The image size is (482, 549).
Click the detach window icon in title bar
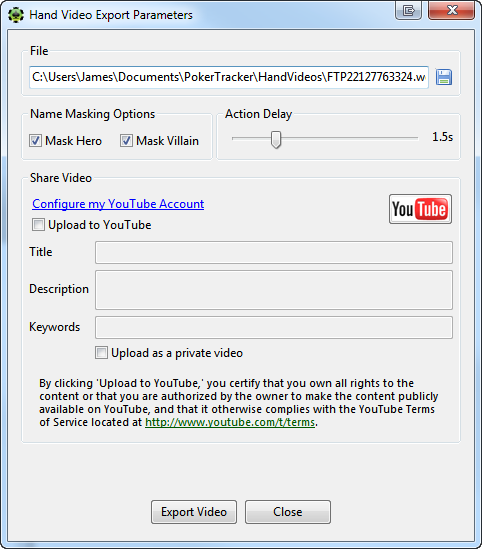click(408, 10)
